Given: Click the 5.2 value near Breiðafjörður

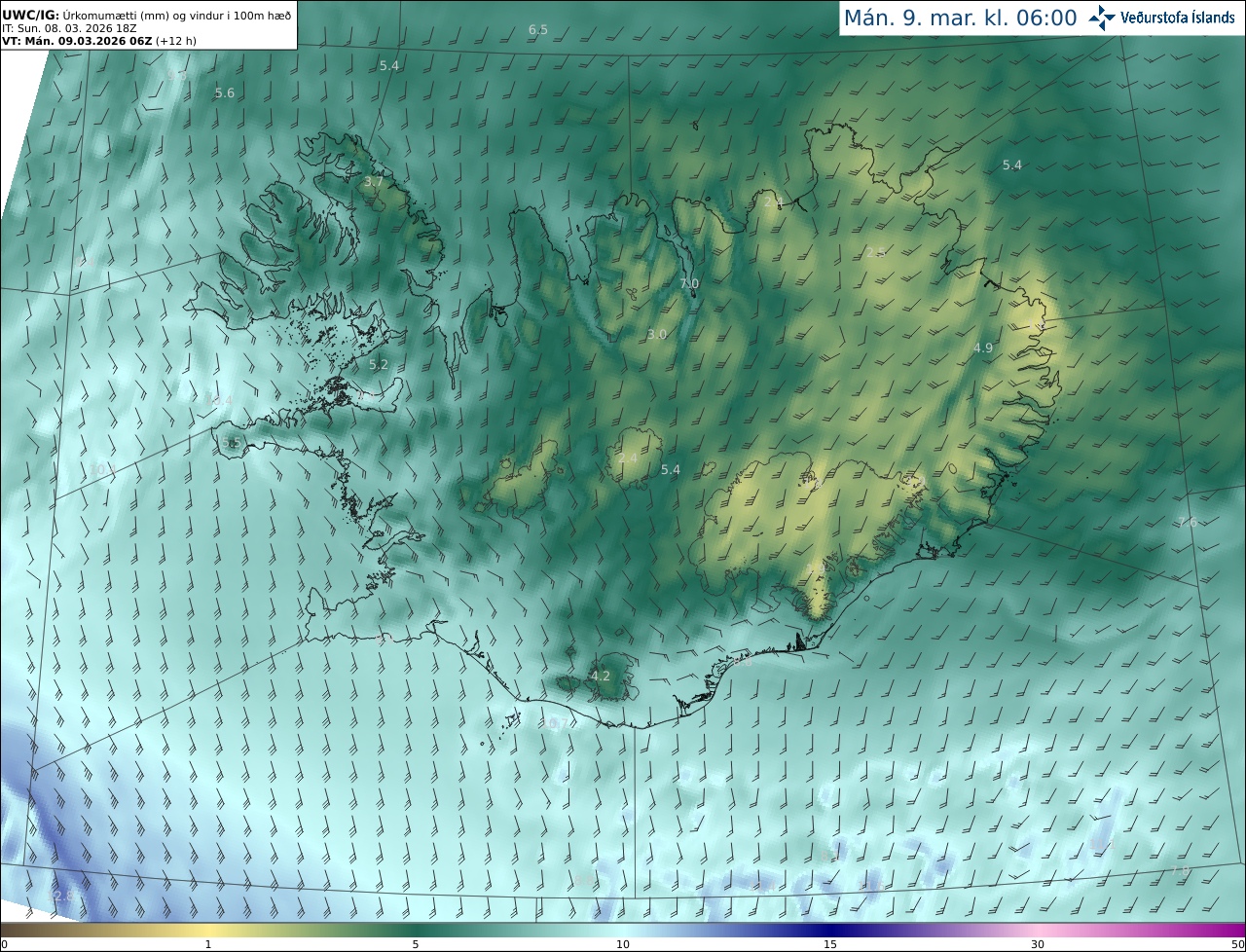Looking at the screenshot, I should pos(379,365).
